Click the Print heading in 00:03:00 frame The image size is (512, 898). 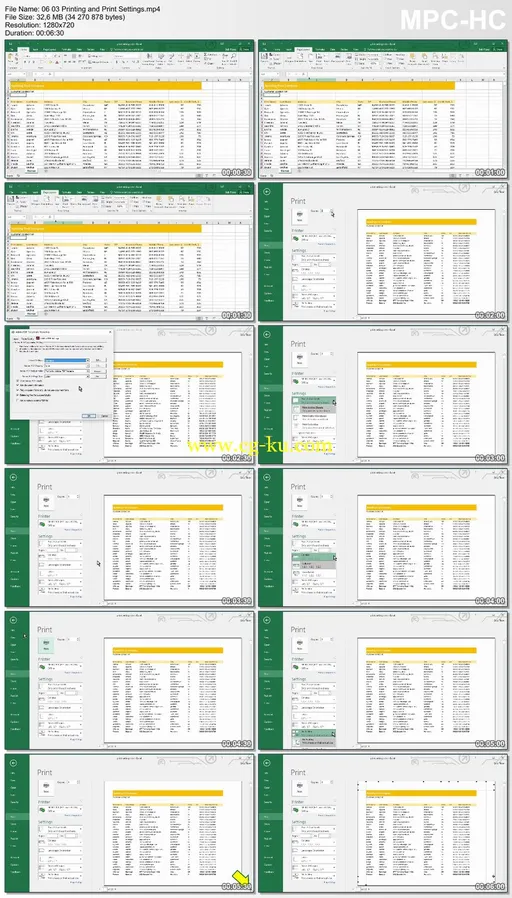[298, 344]
